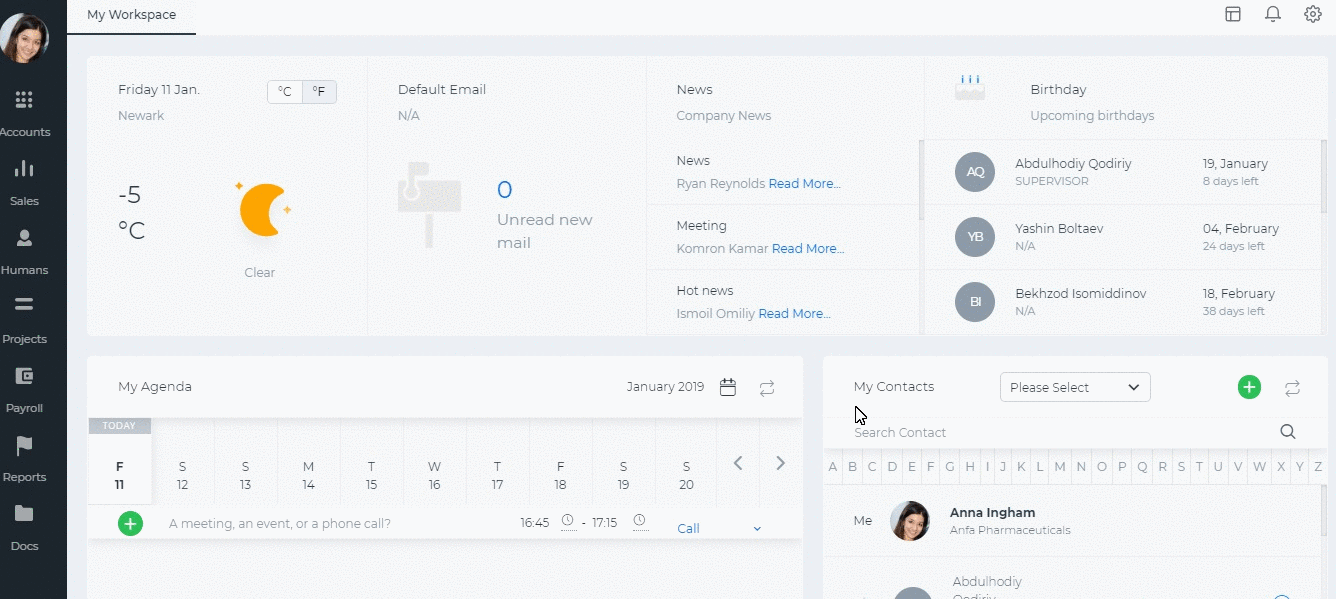Select Friday 18 in agenda

[x=560, y=475]
